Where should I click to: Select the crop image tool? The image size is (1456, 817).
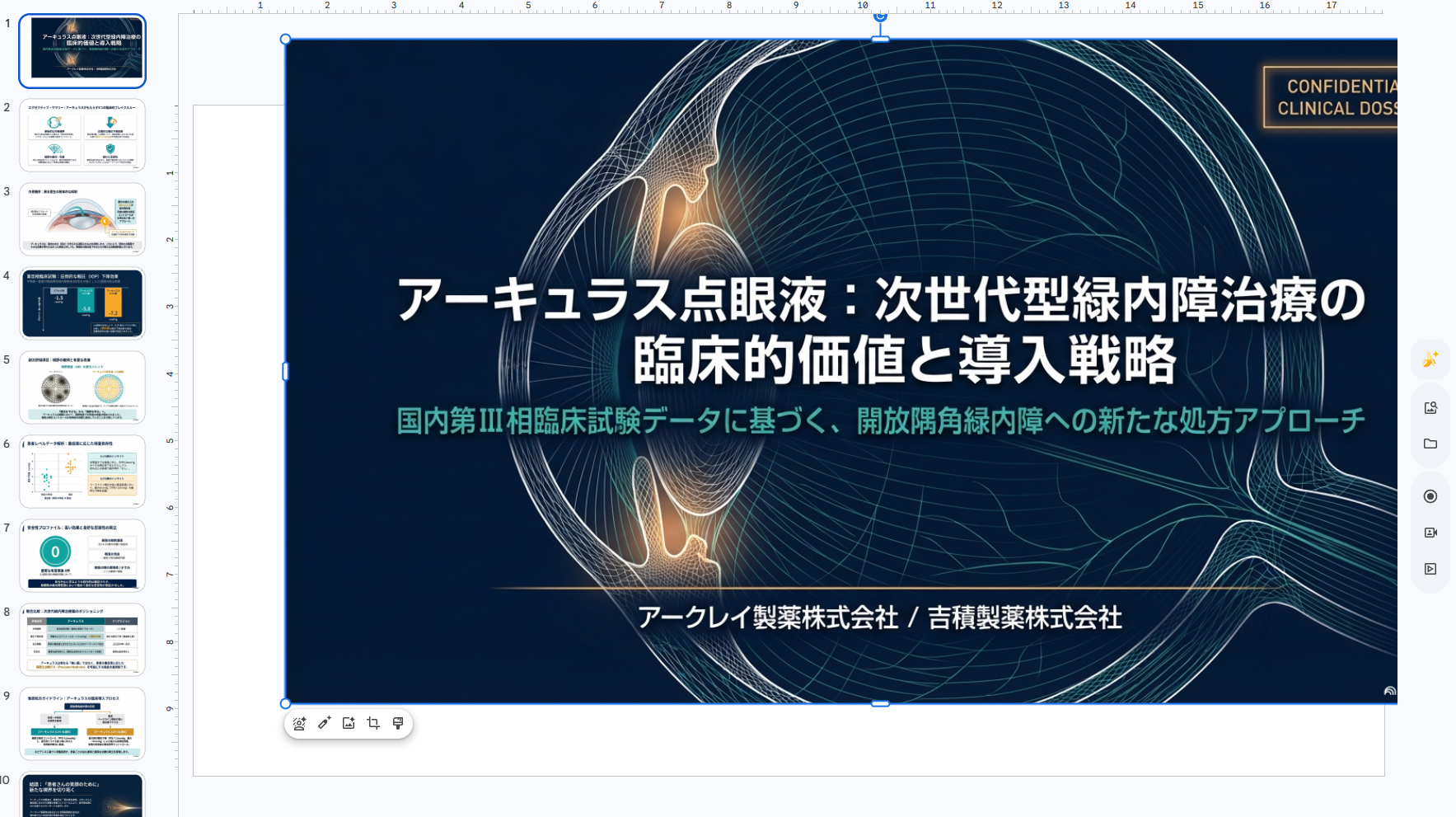coord(373,723)
